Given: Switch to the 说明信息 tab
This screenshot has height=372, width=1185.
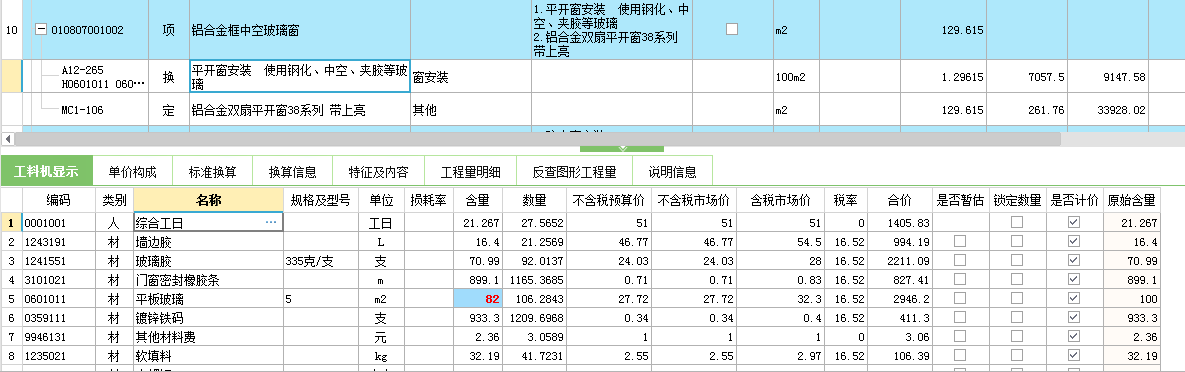Looking at the screenshot, I should click(673, 172).
